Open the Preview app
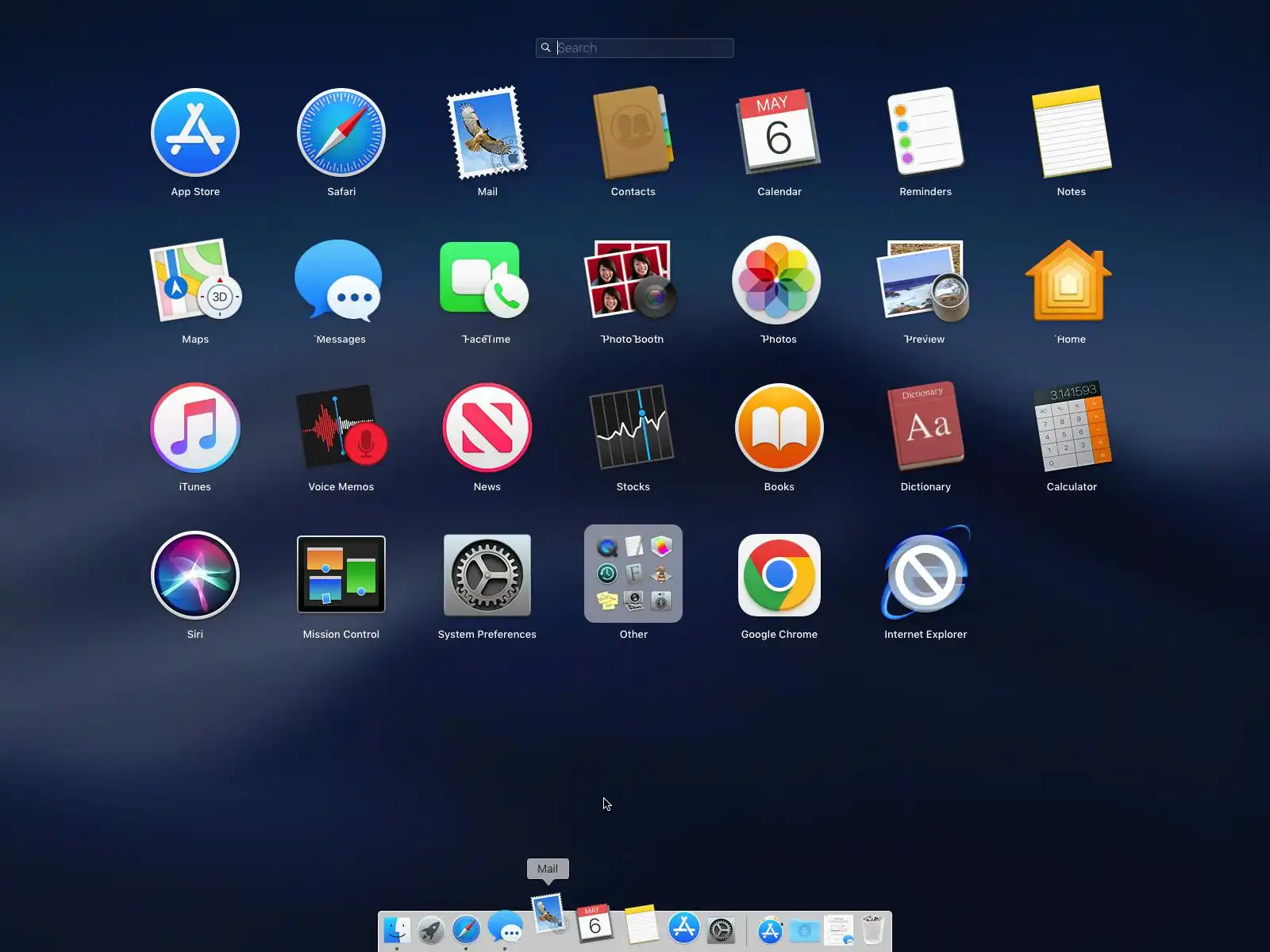1270x952 pixels. tap(923, 280)
